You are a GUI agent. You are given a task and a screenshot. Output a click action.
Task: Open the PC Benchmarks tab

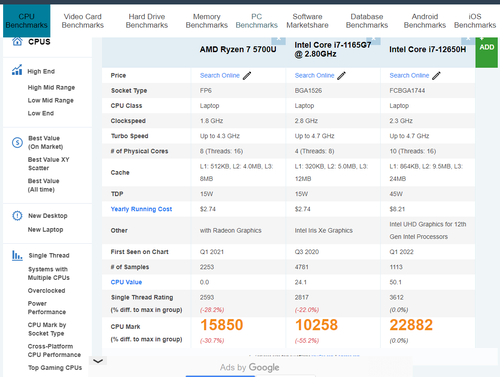pos(256,21)
